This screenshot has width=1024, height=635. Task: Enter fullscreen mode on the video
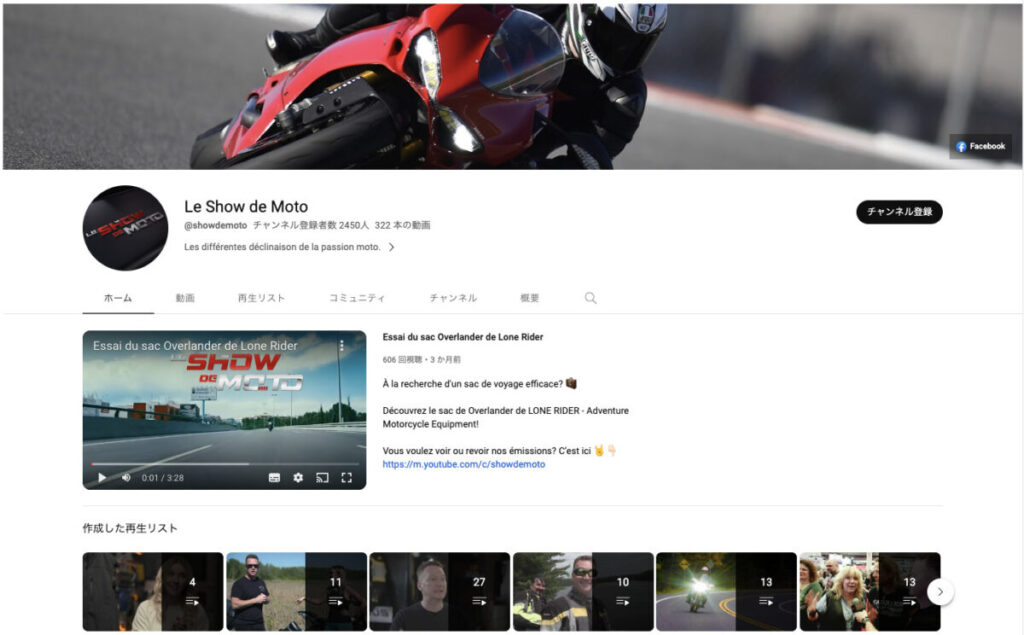click(x=346, y=478)
